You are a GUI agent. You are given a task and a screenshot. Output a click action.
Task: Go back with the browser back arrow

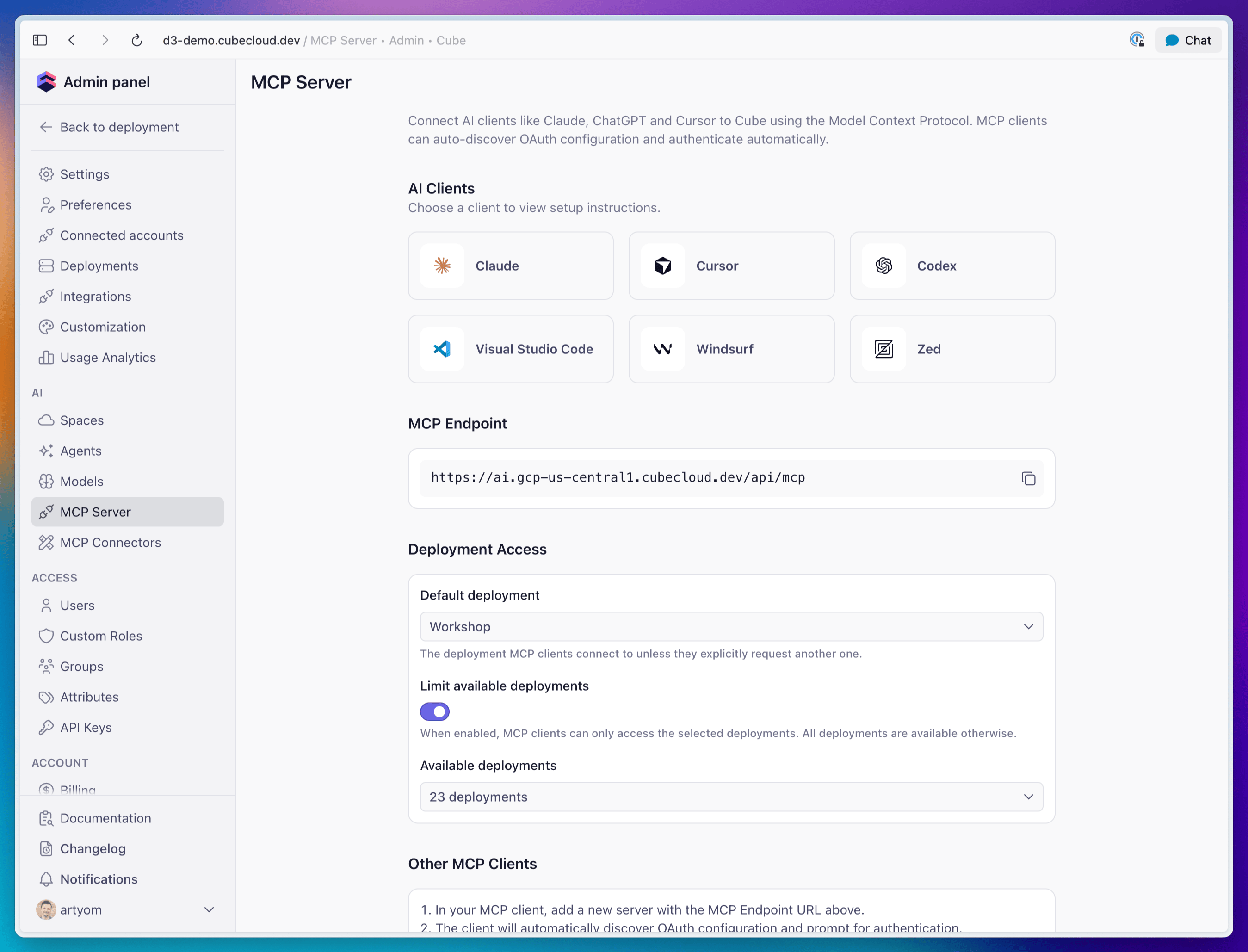71,40
